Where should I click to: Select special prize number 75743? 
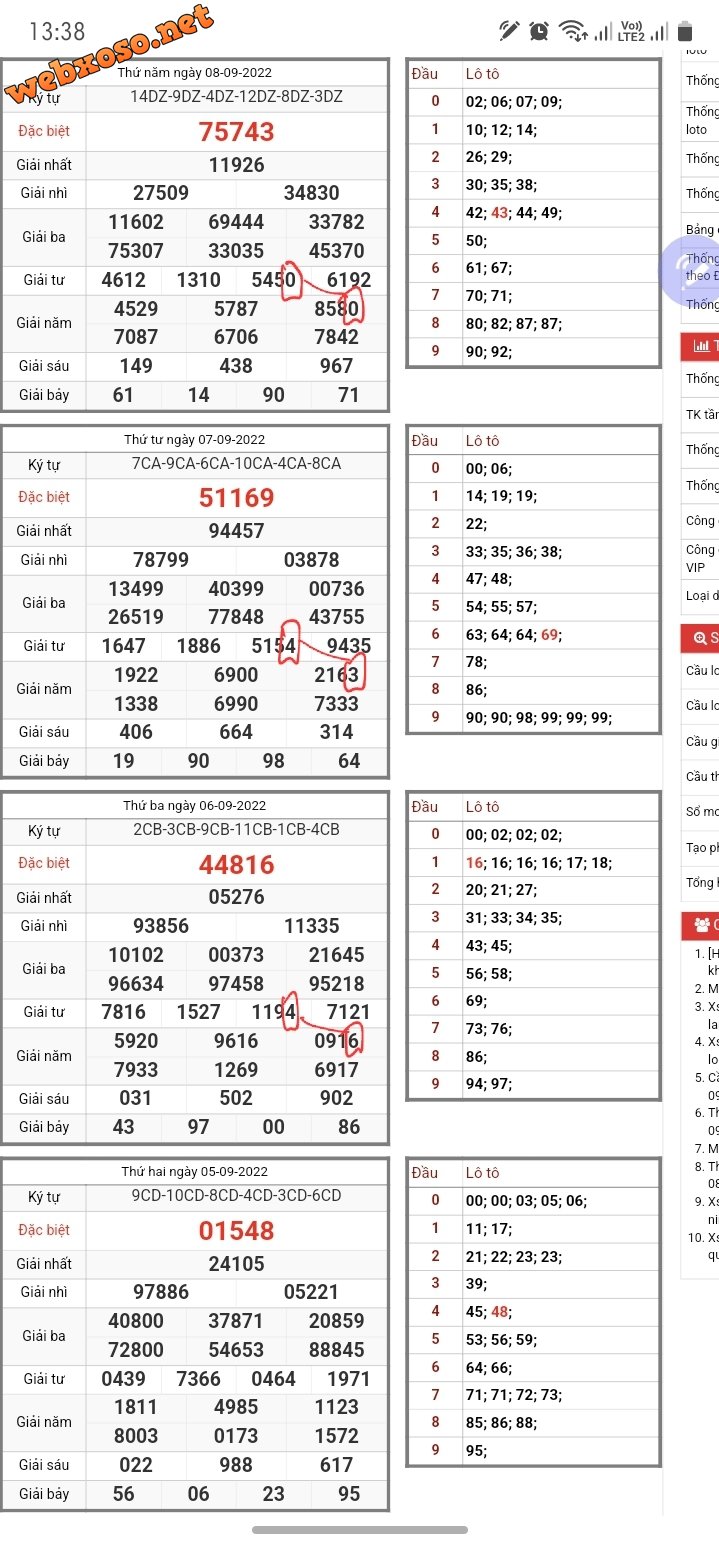tap(236, 131)
